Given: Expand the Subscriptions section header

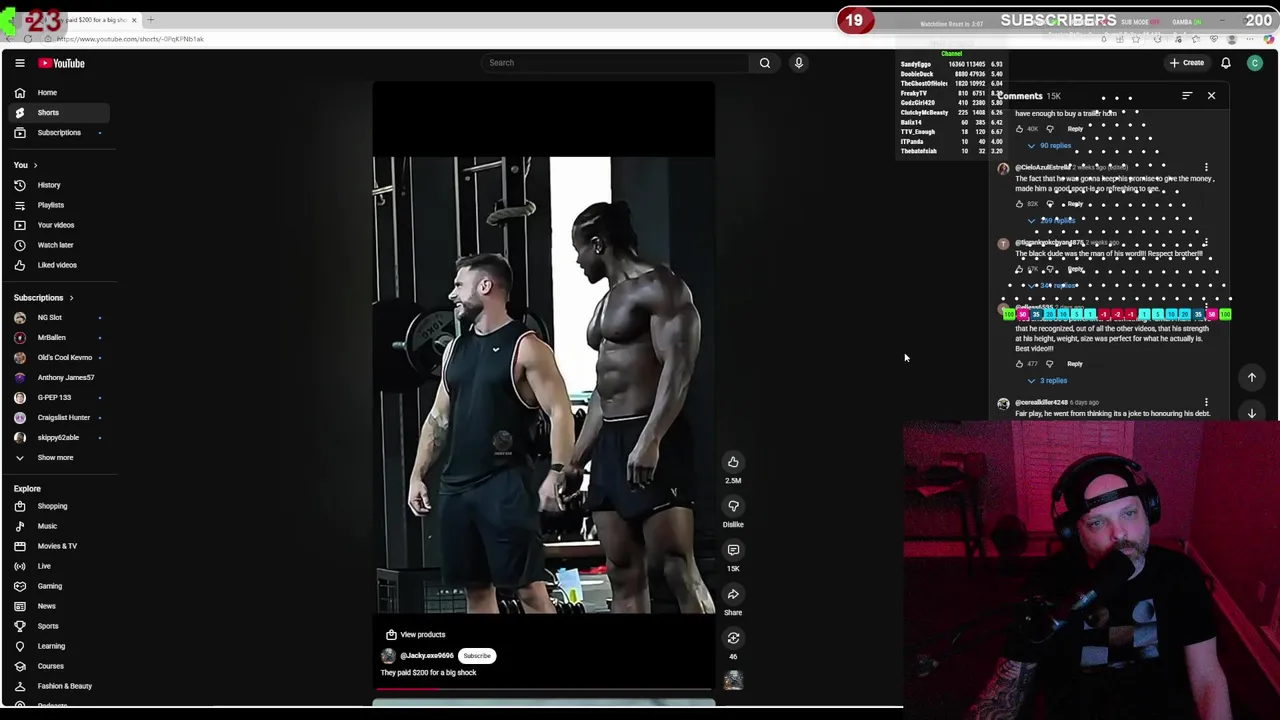Looking at the screenshot, I should click(44, 298).
